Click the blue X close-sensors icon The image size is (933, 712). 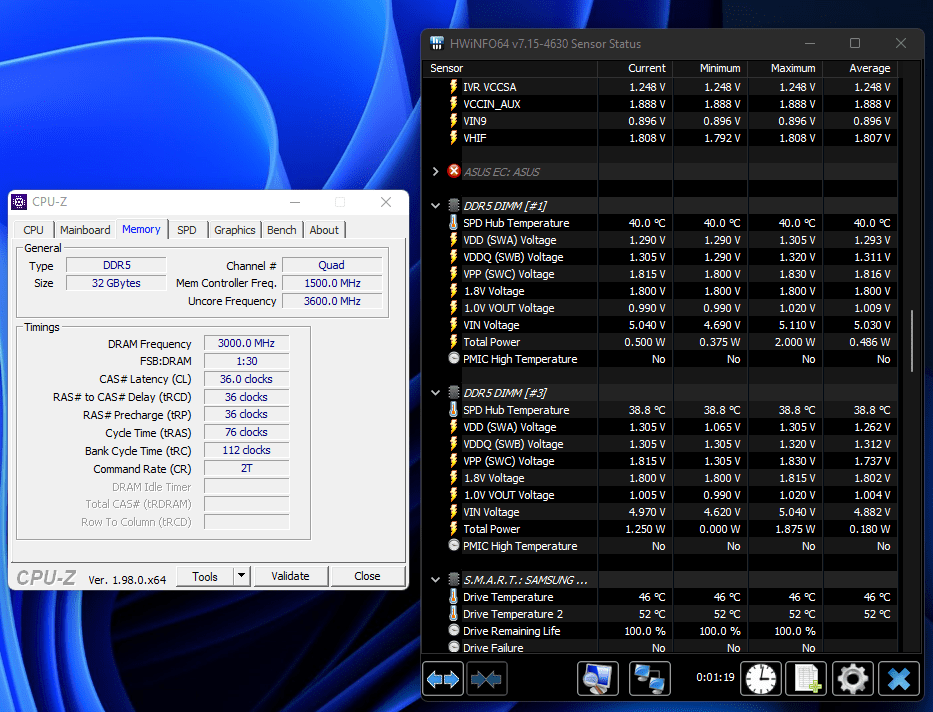898,678
